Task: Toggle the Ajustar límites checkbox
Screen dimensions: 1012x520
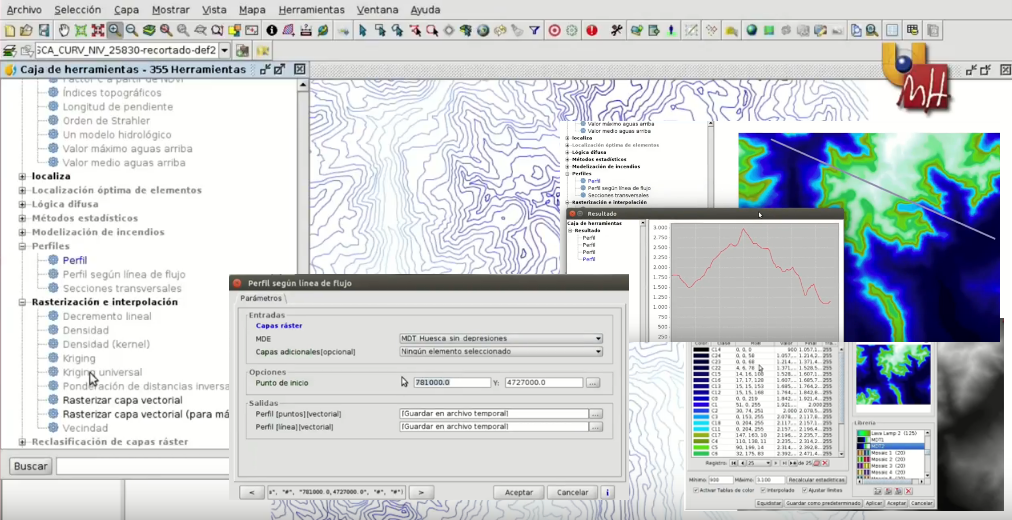Action: [x=806, y=491]
